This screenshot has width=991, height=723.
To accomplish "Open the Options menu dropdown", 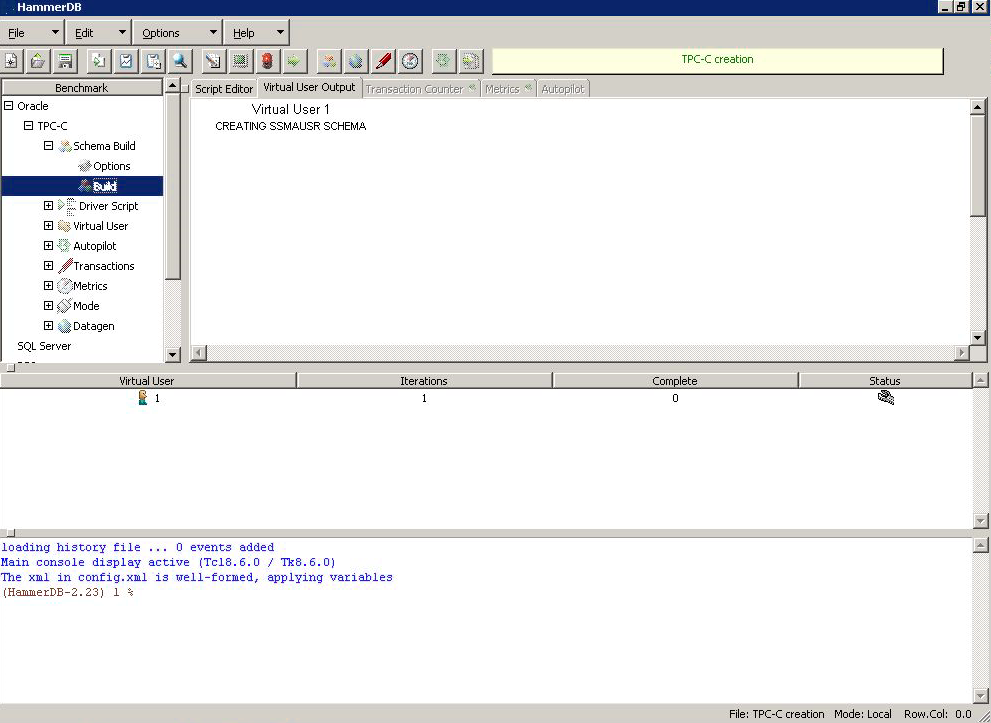I will [175, 33].
